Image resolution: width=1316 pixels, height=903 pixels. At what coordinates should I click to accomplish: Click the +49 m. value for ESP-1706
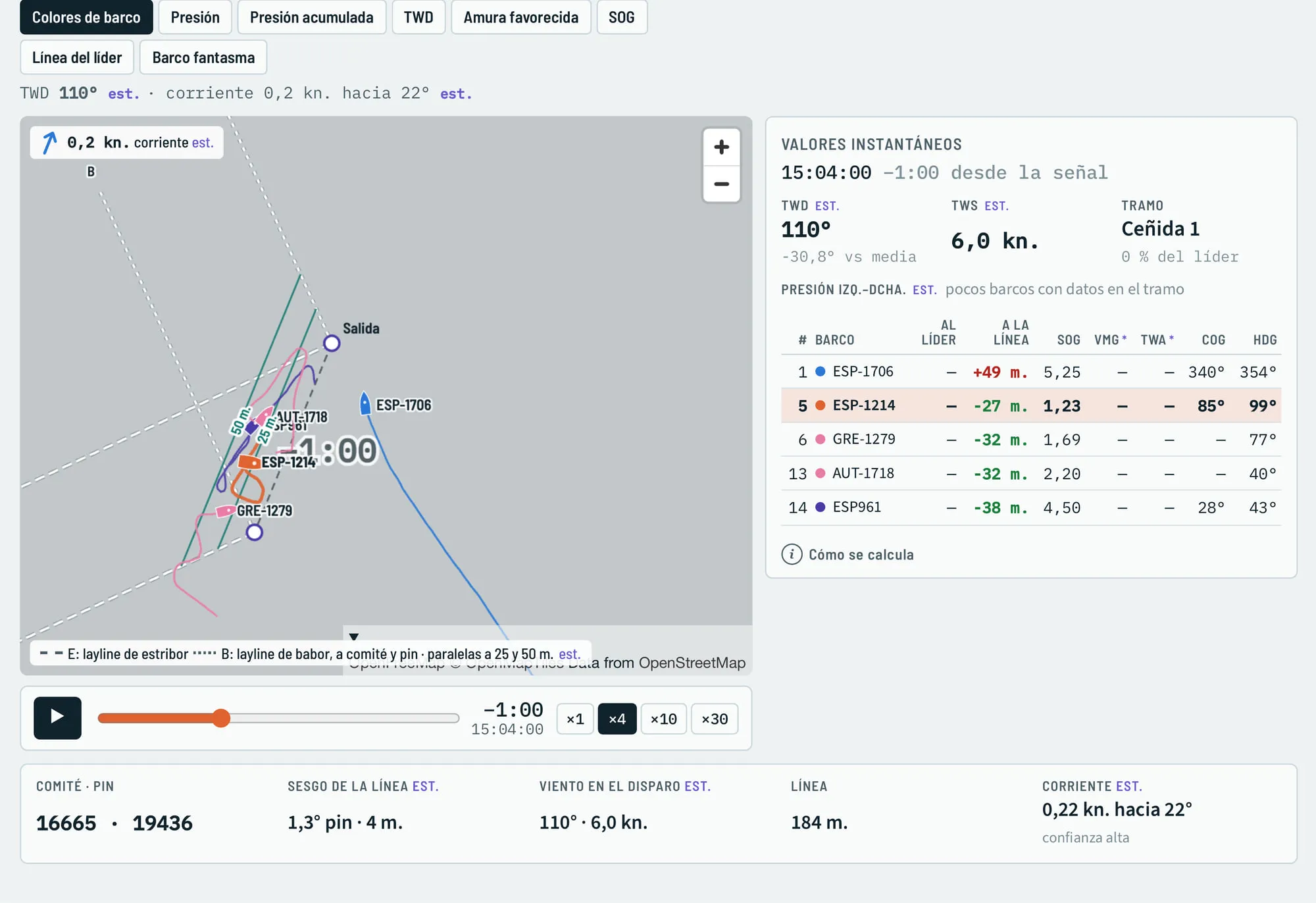[x=1000, y=372]
